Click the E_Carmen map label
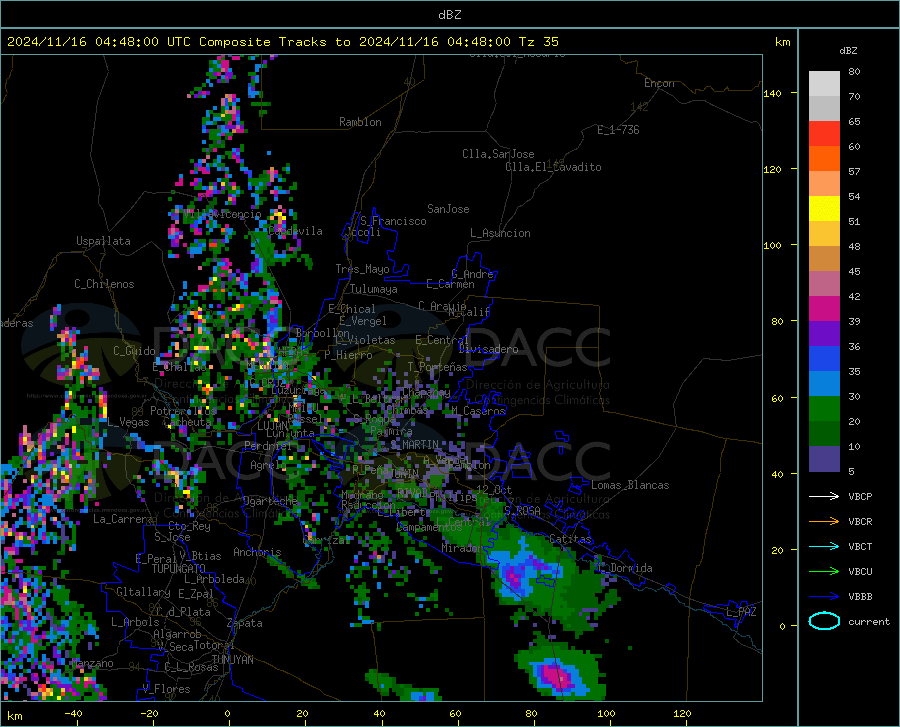Image resolution: width=900 pixels, height=727 pixels. pos(450,283)
